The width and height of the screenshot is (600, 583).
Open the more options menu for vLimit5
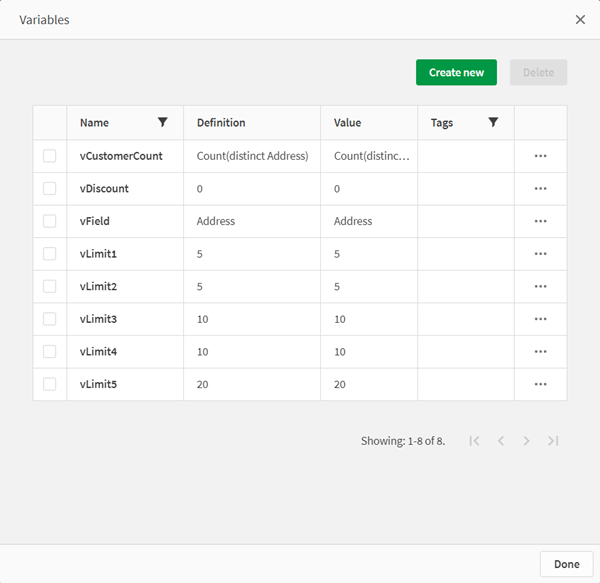point(540,384)
